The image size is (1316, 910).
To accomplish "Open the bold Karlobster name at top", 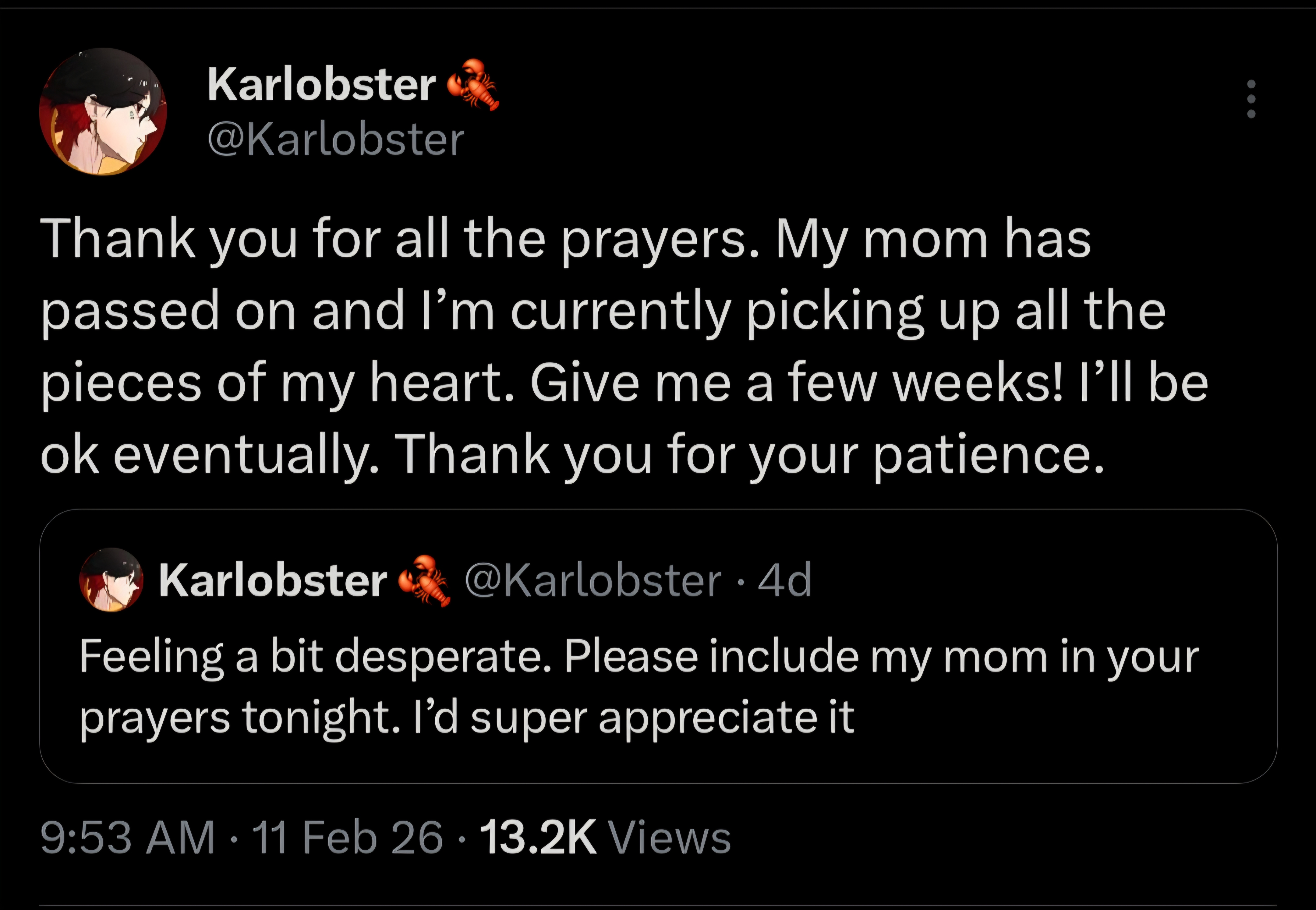I will 322,85.
